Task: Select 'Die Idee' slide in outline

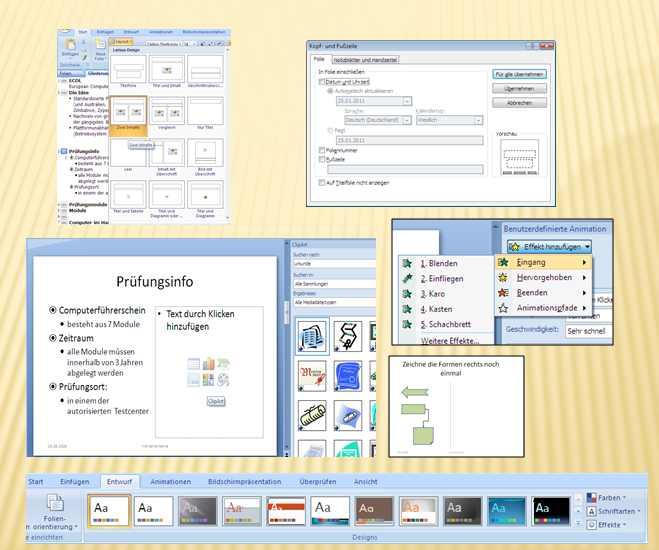Action: tap(79, 92)
